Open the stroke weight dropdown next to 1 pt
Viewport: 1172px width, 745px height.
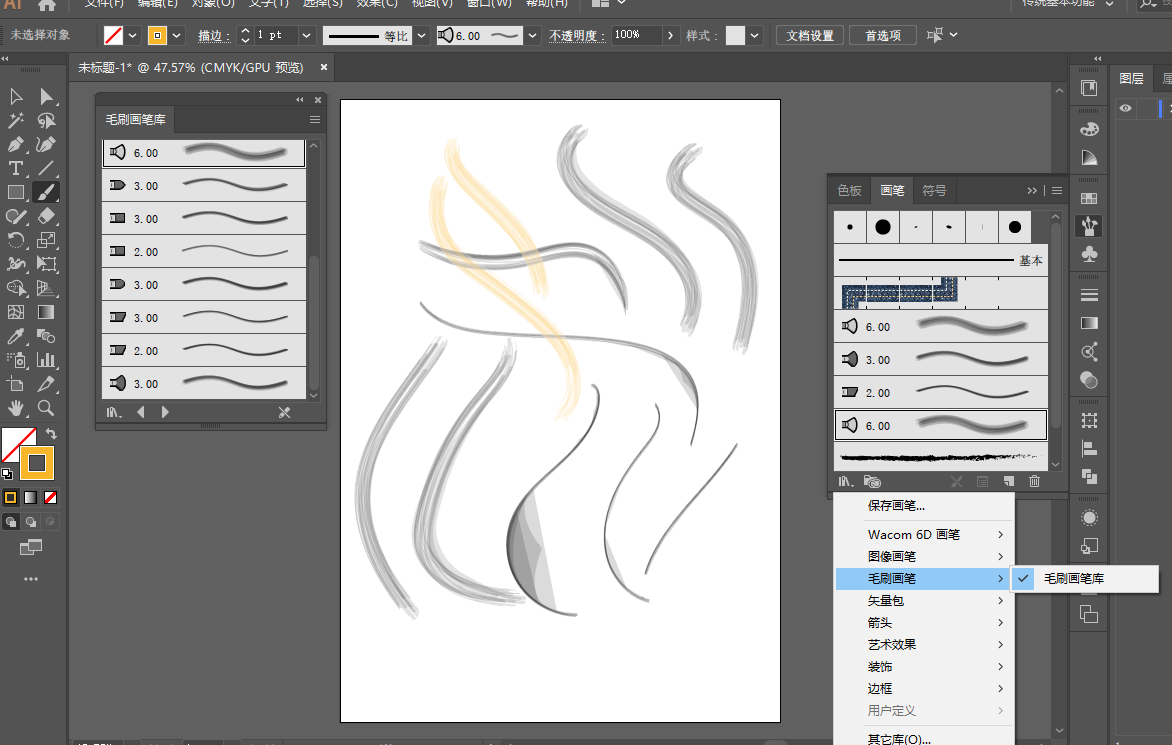[308, 36]
